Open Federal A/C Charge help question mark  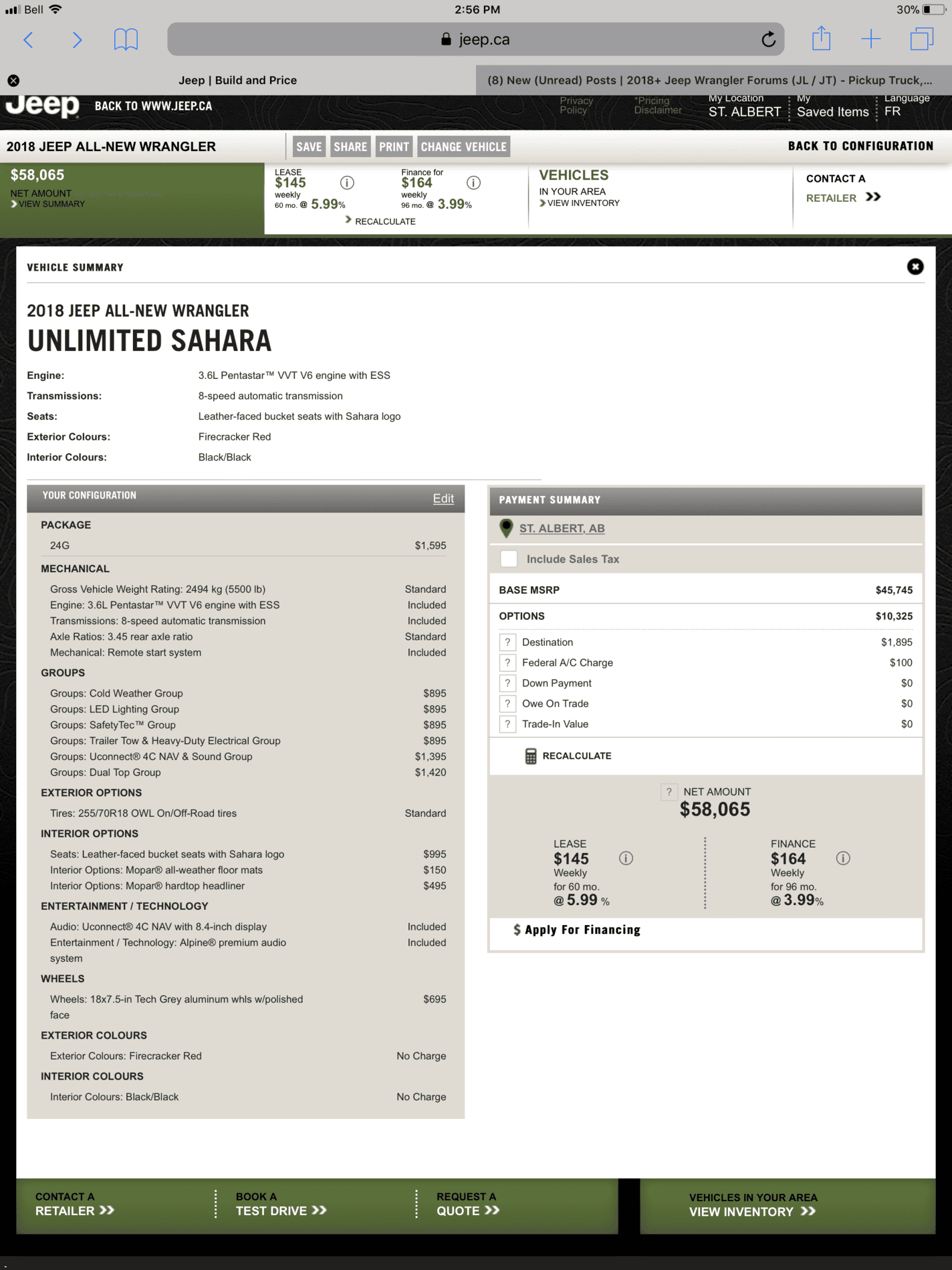tap(507, 662)
